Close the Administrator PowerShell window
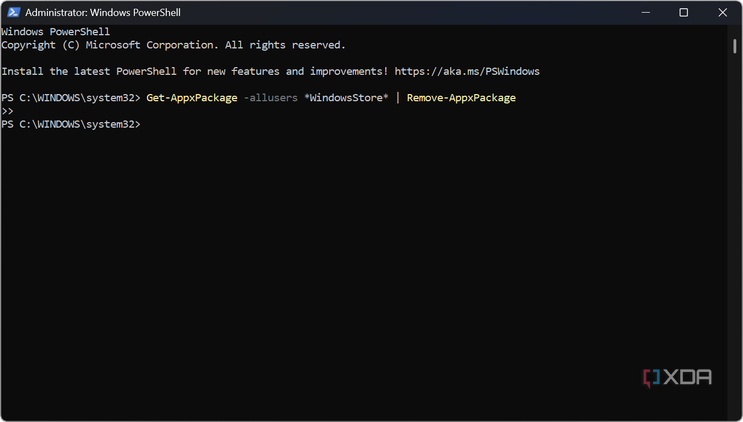The height and width of the screenshot is (422, 743). click(722, 12)
